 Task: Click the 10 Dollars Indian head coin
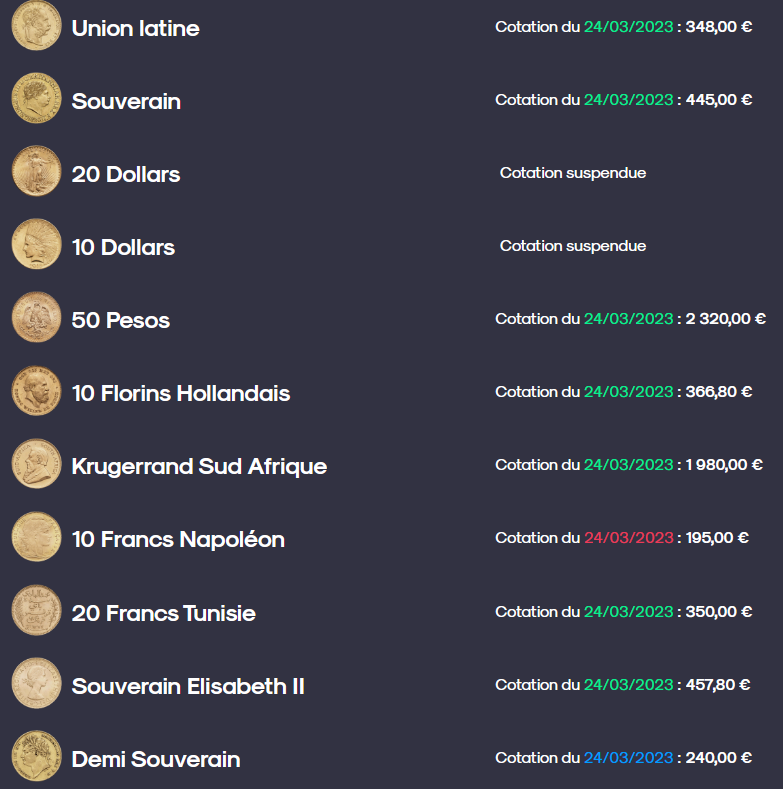pyautogui.click(x=36, y=244)
